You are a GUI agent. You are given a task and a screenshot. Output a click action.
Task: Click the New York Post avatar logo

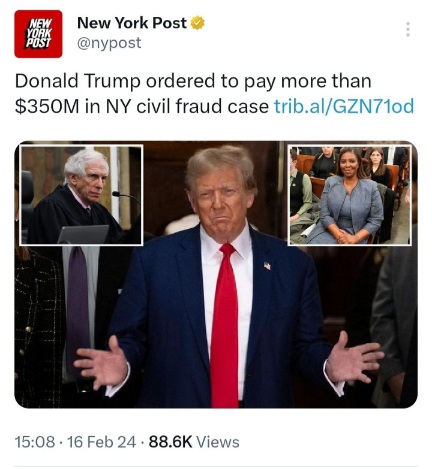(38, 34)
